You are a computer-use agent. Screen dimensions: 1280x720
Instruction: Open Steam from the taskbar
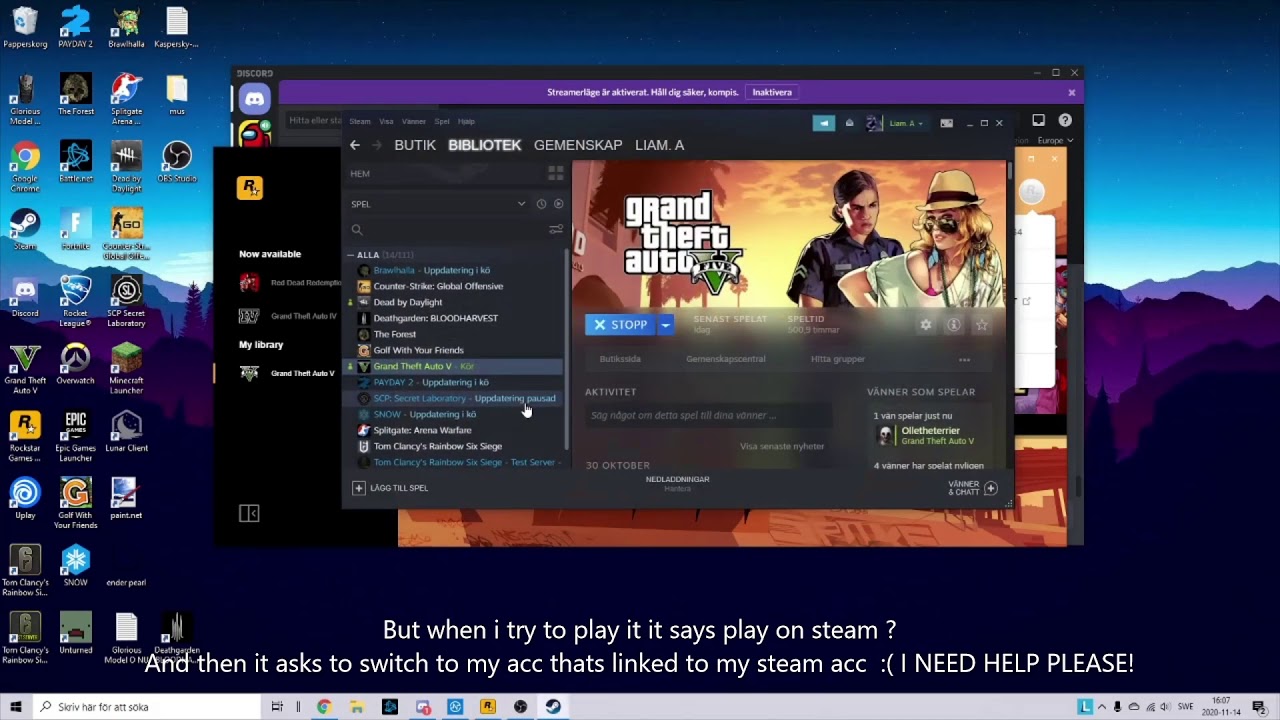553,707
